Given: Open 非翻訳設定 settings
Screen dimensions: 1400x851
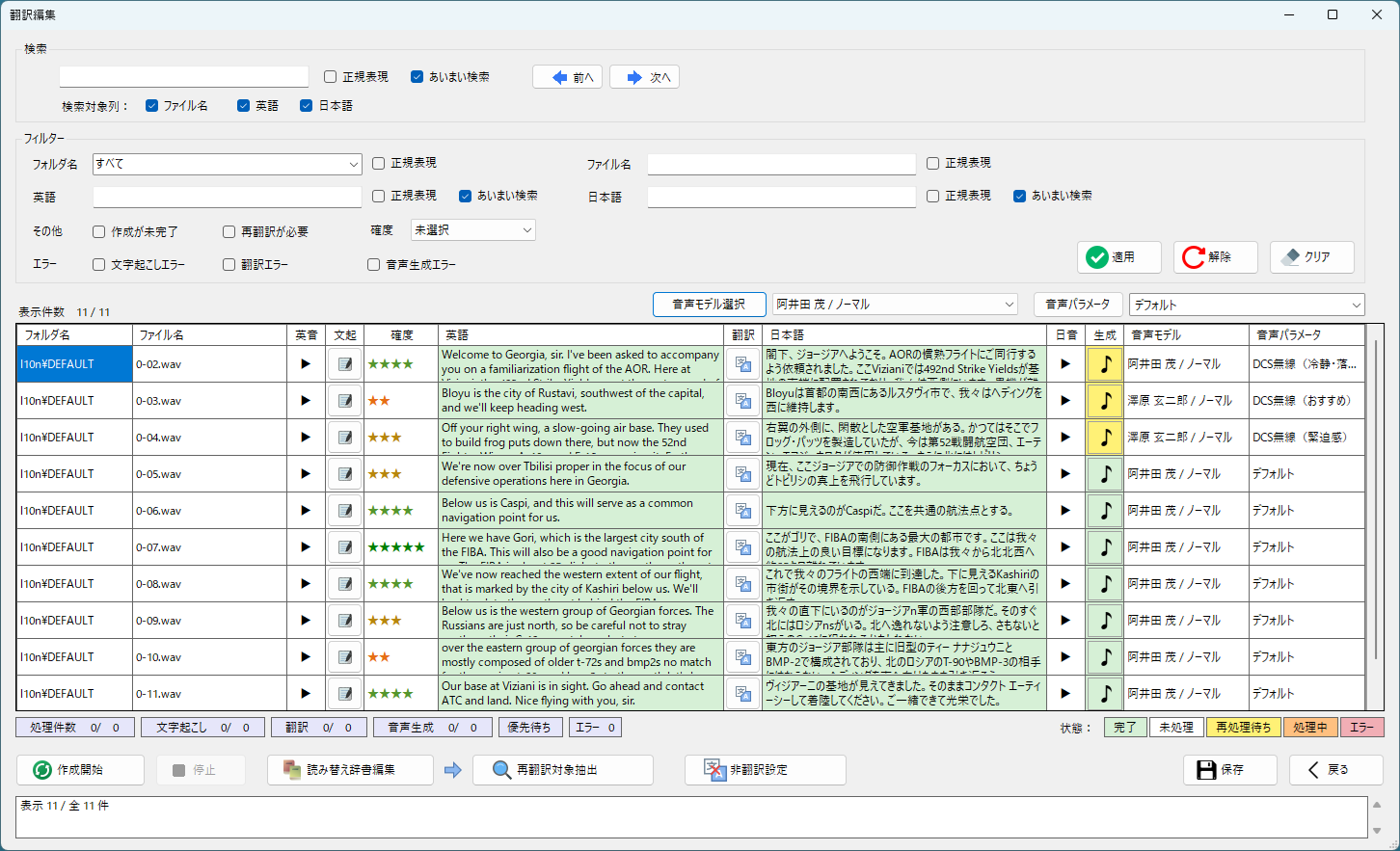Looking at the screenshot, I should point(766,770).
